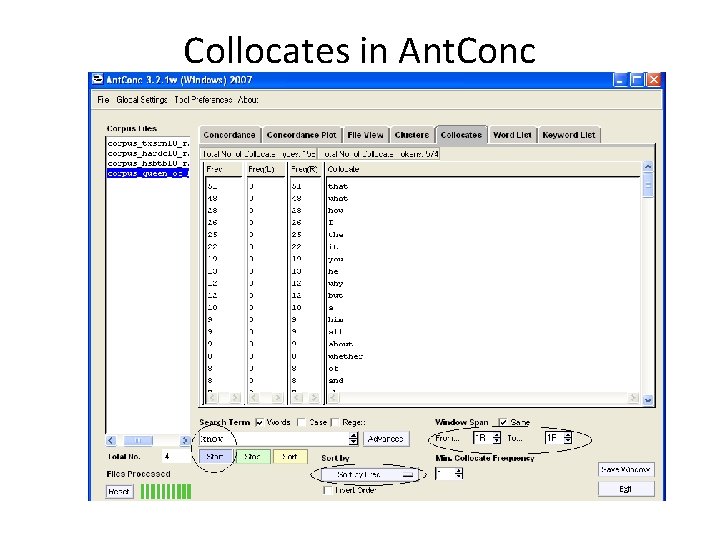Click the Freq column header

[223, 169]
